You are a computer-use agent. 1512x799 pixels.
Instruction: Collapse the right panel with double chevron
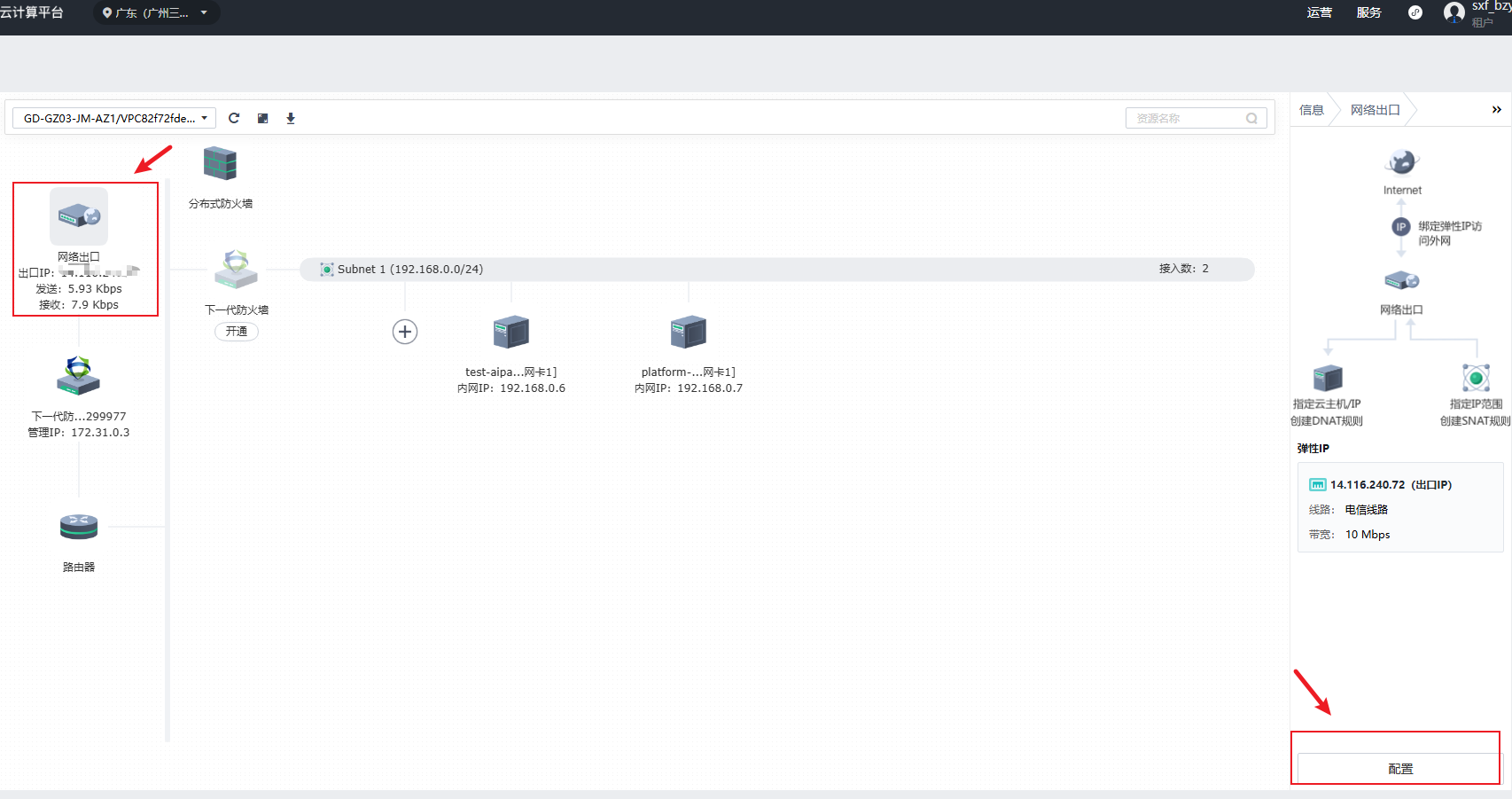[1496, 110]
